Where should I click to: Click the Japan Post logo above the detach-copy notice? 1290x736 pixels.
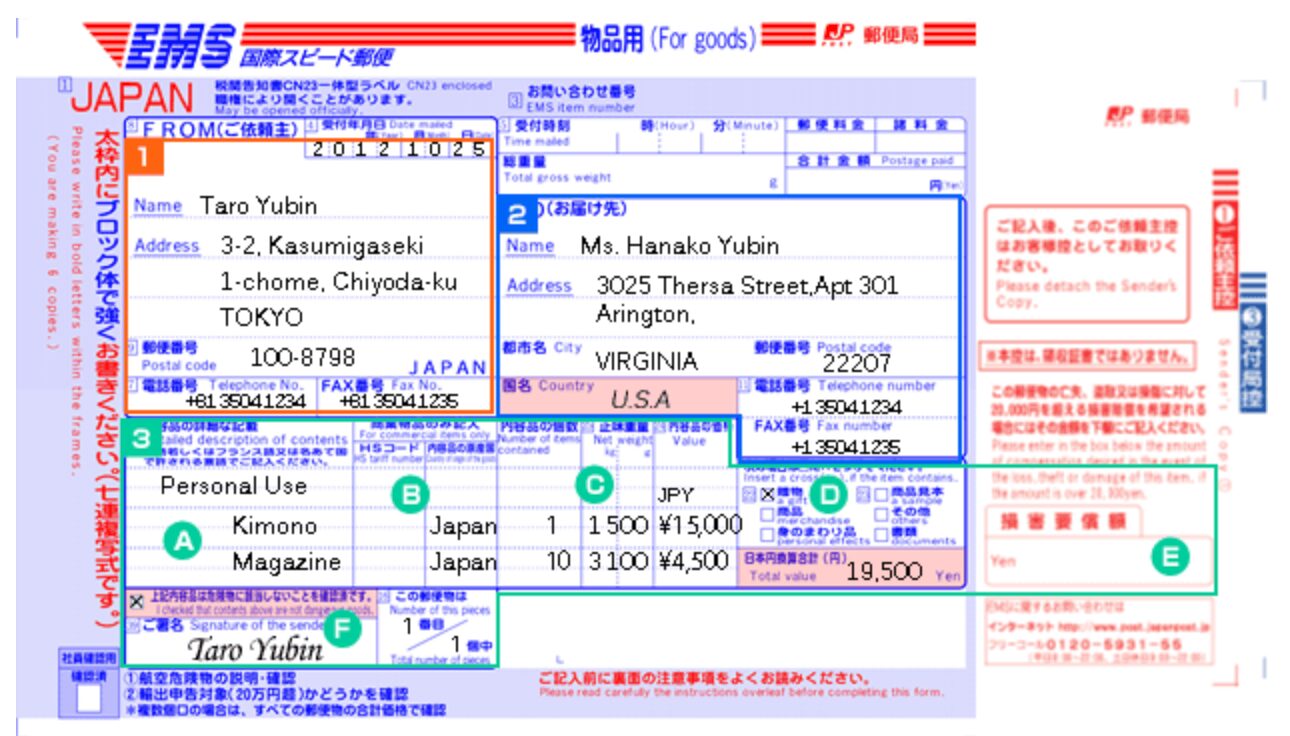1119,116
